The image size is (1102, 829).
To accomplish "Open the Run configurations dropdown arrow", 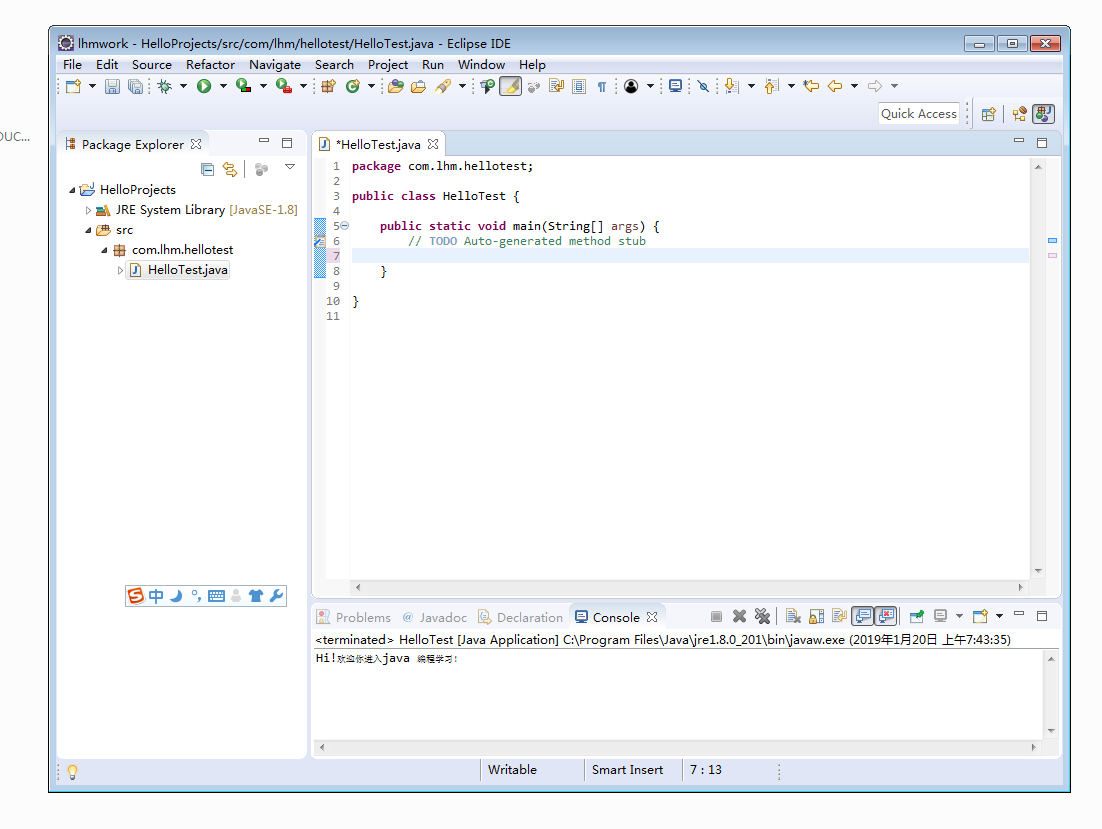I will (223, 86).
